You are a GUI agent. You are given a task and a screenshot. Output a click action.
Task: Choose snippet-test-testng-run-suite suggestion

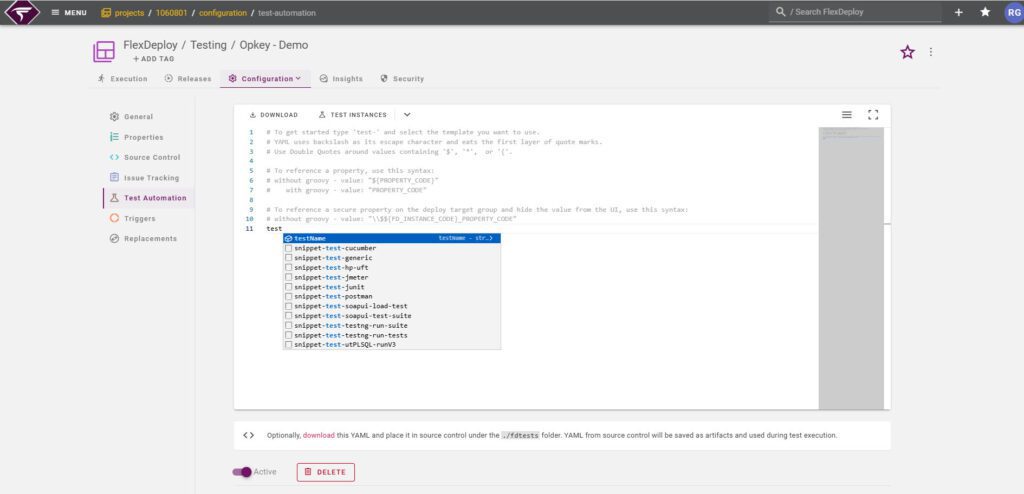click(392, 325)
